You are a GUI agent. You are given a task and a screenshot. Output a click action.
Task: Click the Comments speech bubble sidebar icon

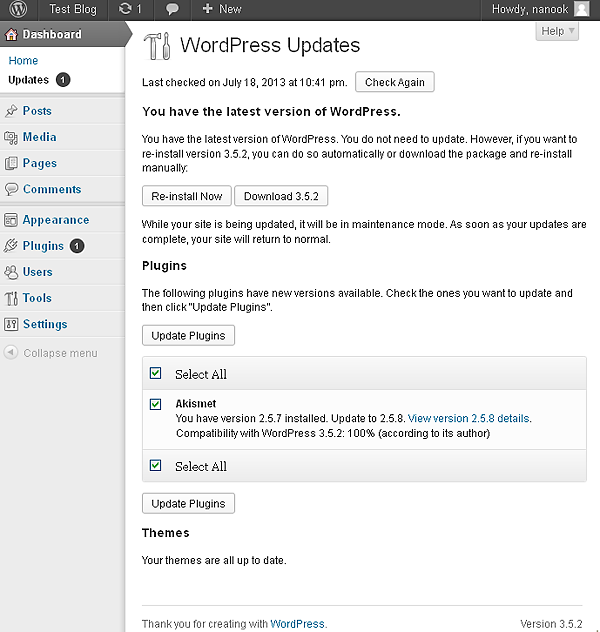click(x=11, y=189)
